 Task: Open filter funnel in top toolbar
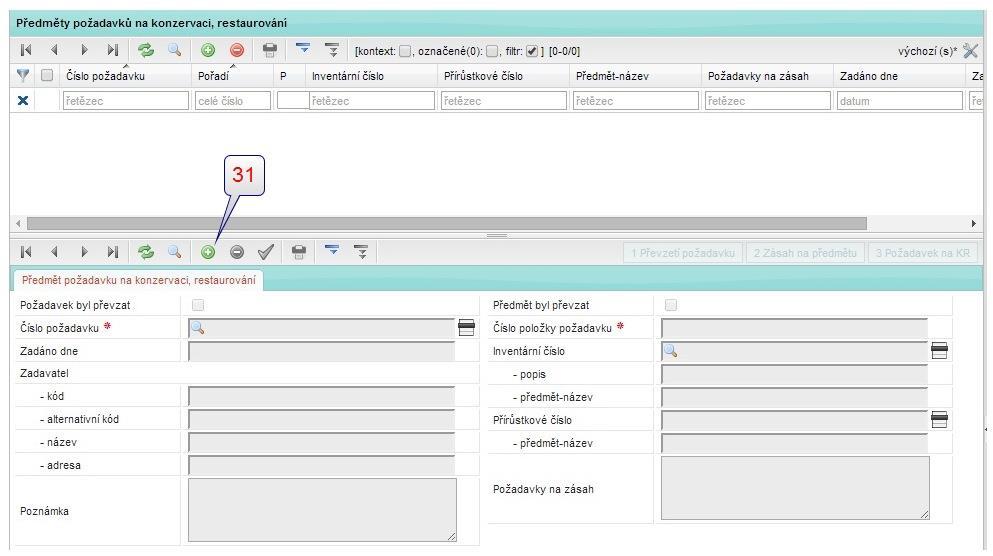coord(303,49)
